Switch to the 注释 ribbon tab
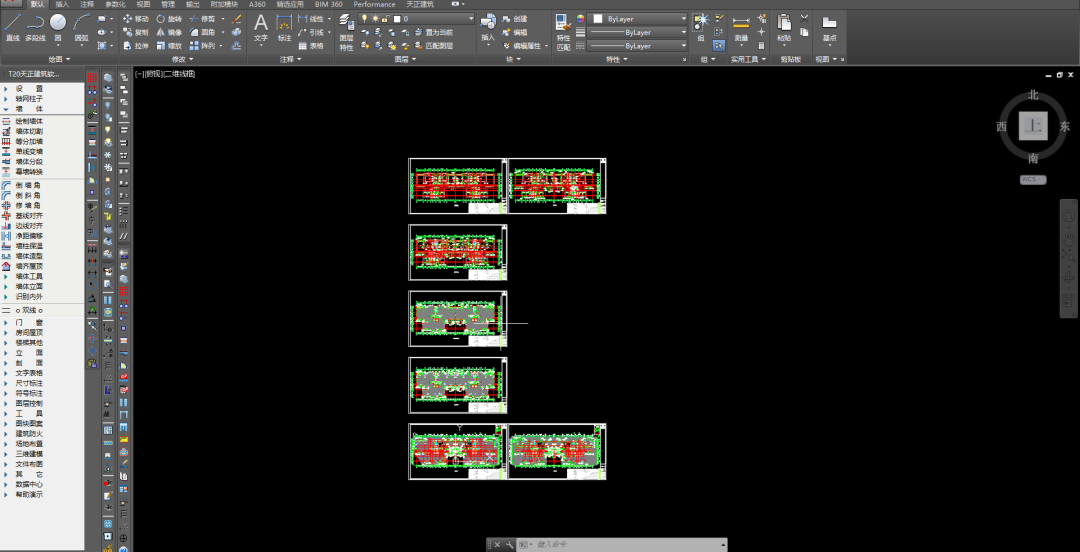Image resolution: width=1080 pixels, height=552 pixels. tap(87, 4)
